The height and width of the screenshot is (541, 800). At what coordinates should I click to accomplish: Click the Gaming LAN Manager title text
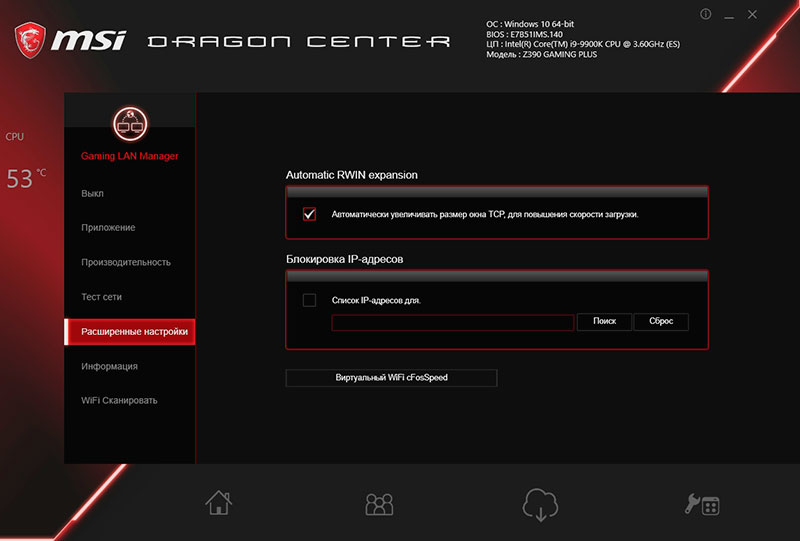click(130, 156)
